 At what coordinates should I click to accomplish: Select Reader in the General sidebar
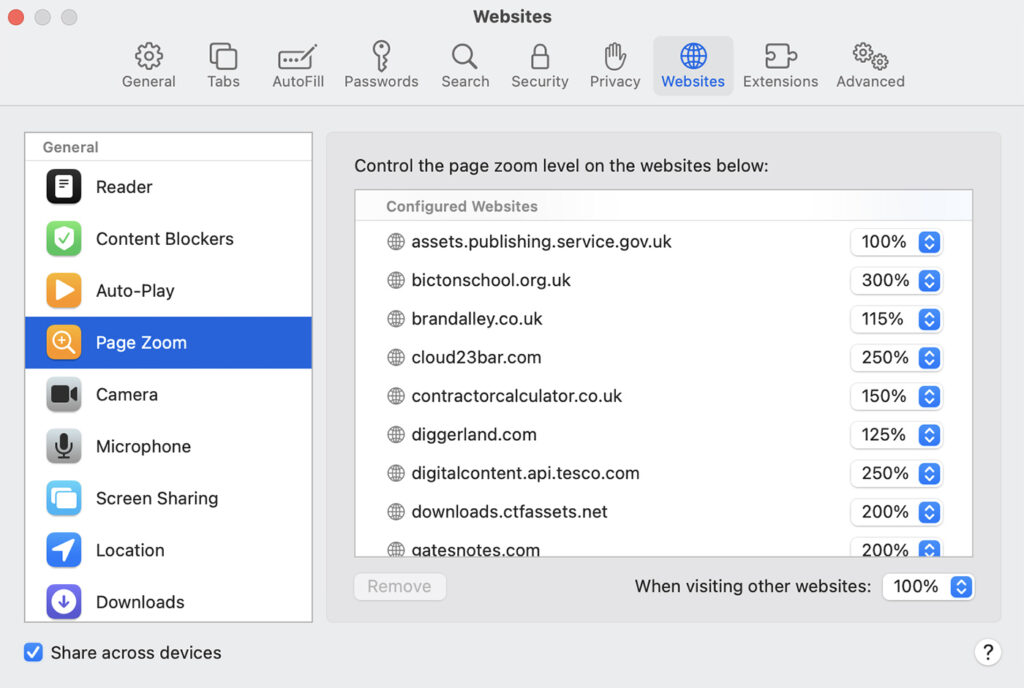[x=122, y=187]
